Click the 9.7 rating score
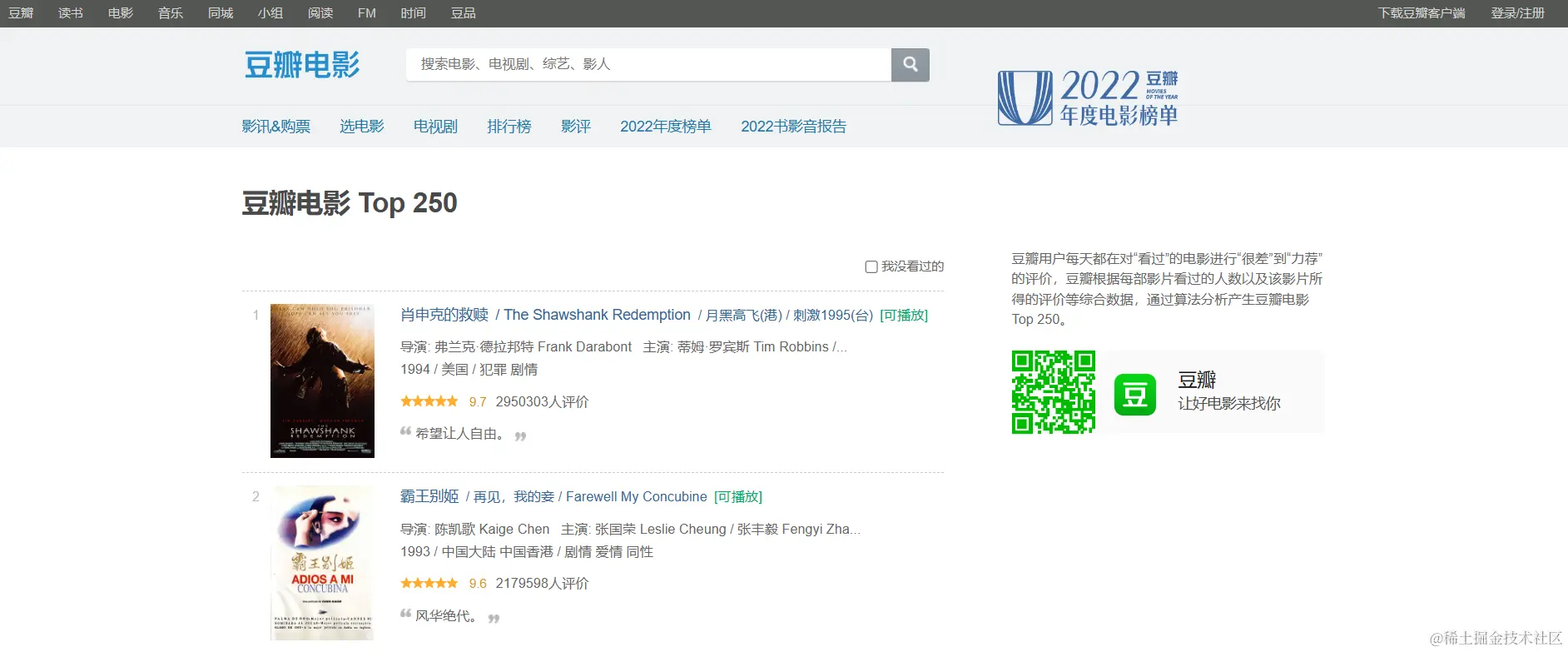The height and width of the screenshot is (652, 1568). pyautogui.click(x=478, y=402)
